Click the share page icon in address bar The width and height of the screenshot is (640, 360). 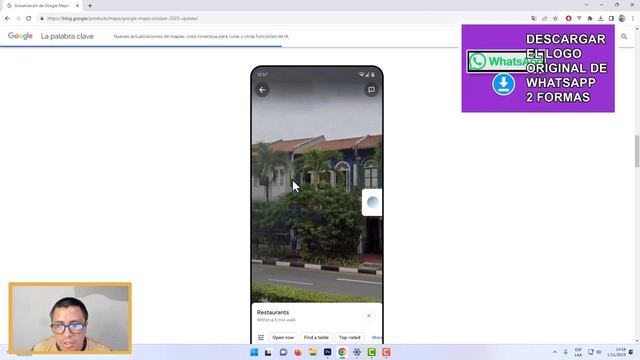[544, 18]
